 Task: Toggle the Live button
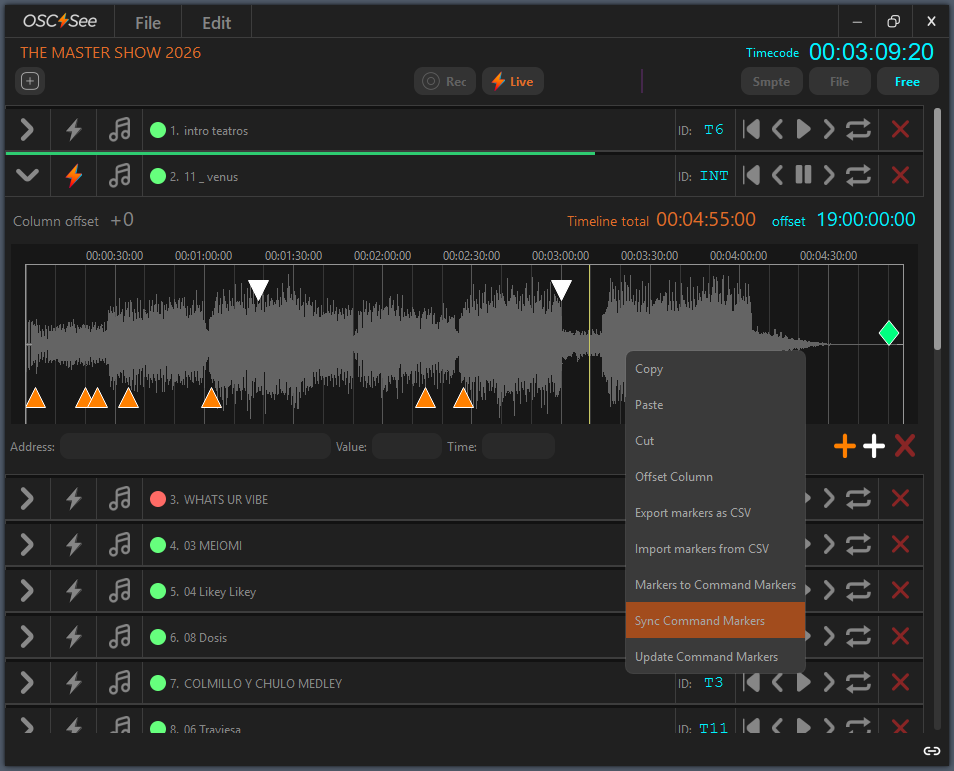coord(513,81)
